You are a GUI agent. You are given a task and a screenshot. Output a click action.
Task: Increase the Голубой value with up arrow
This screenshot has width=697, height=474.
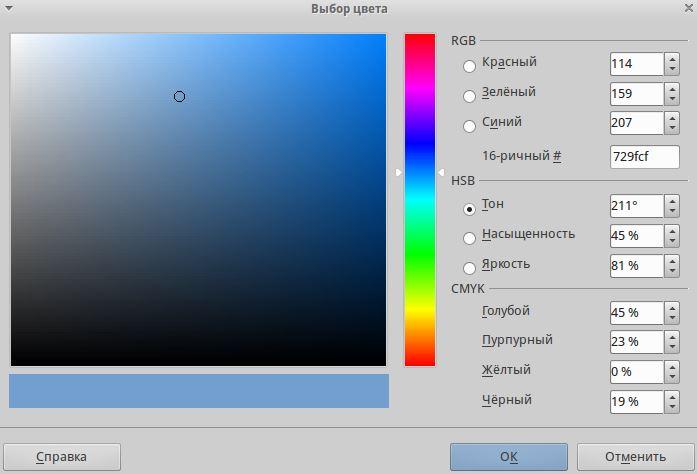(x=672, y=307)
